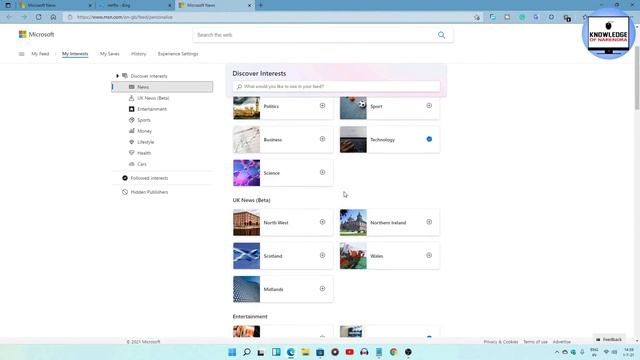Open Widgets from taskbar
The height and width of the screenshot is (360, 640).
(x=276, y=352)
